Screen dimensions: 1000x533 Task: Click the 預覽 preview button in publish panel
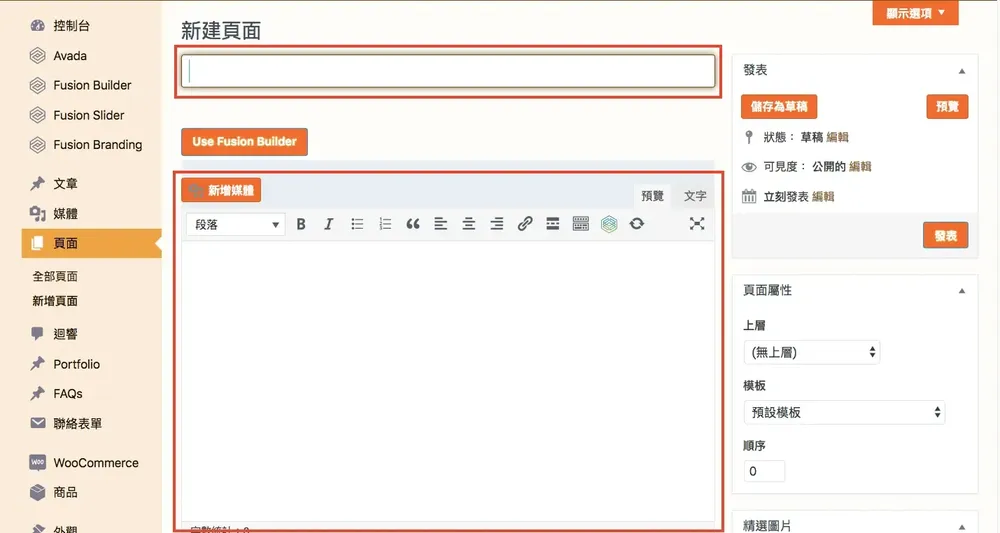pyautogui.click(x=947, y=106)
